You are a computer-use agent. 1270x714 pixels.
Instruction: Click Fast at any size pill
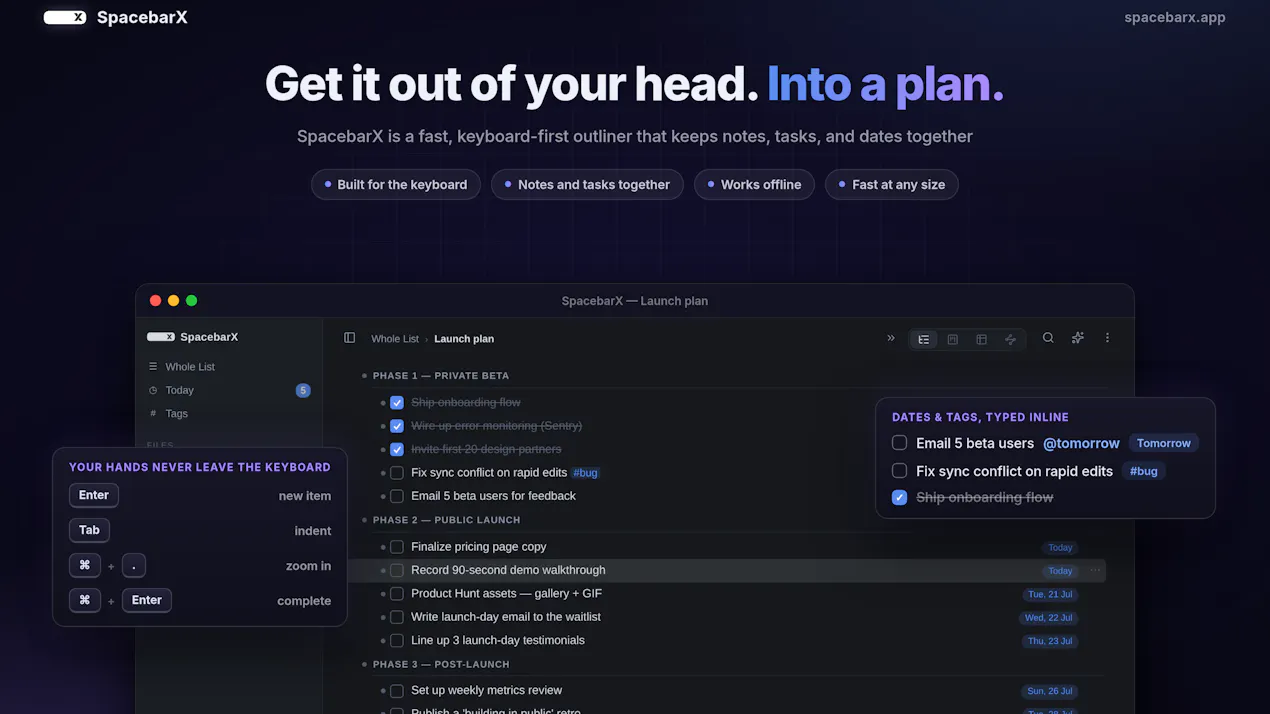(x=892, y=185)
